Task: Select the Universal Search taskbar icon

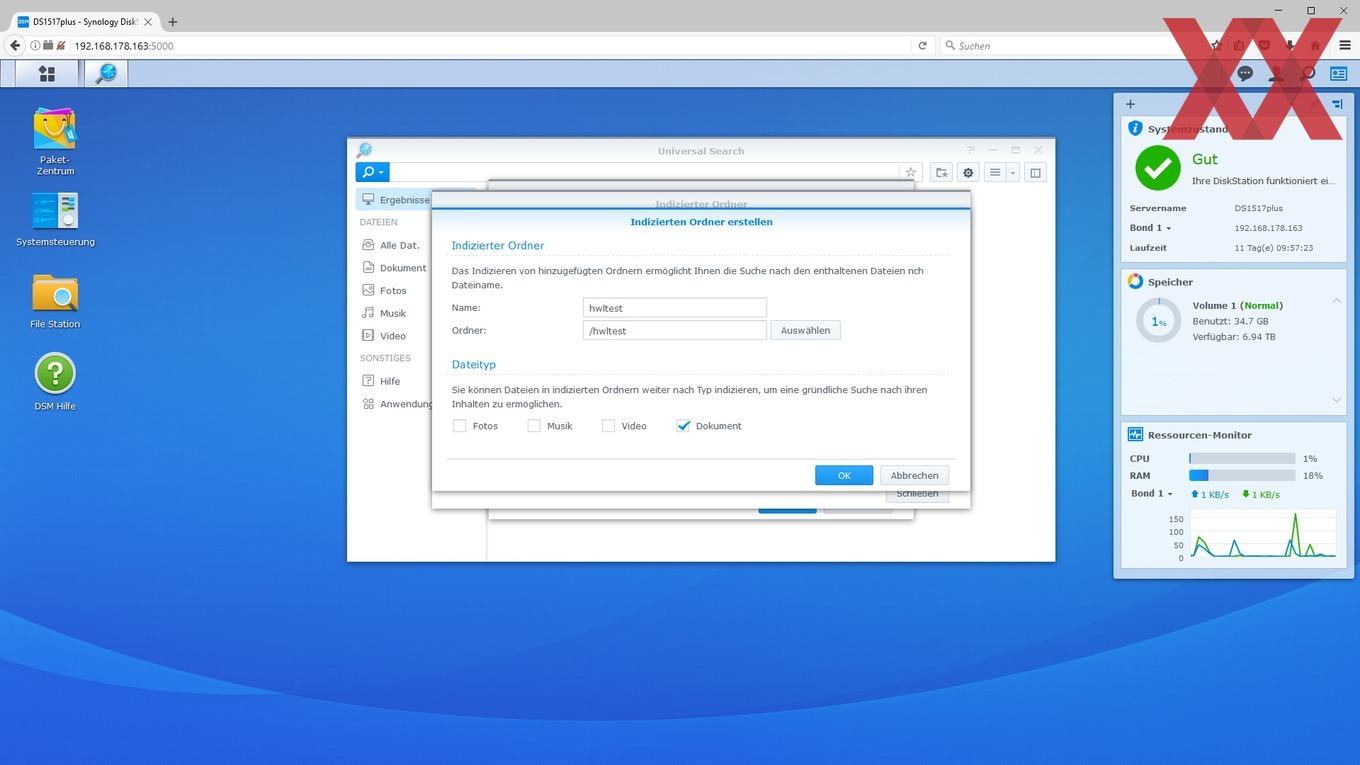Action: click(106, 73)
